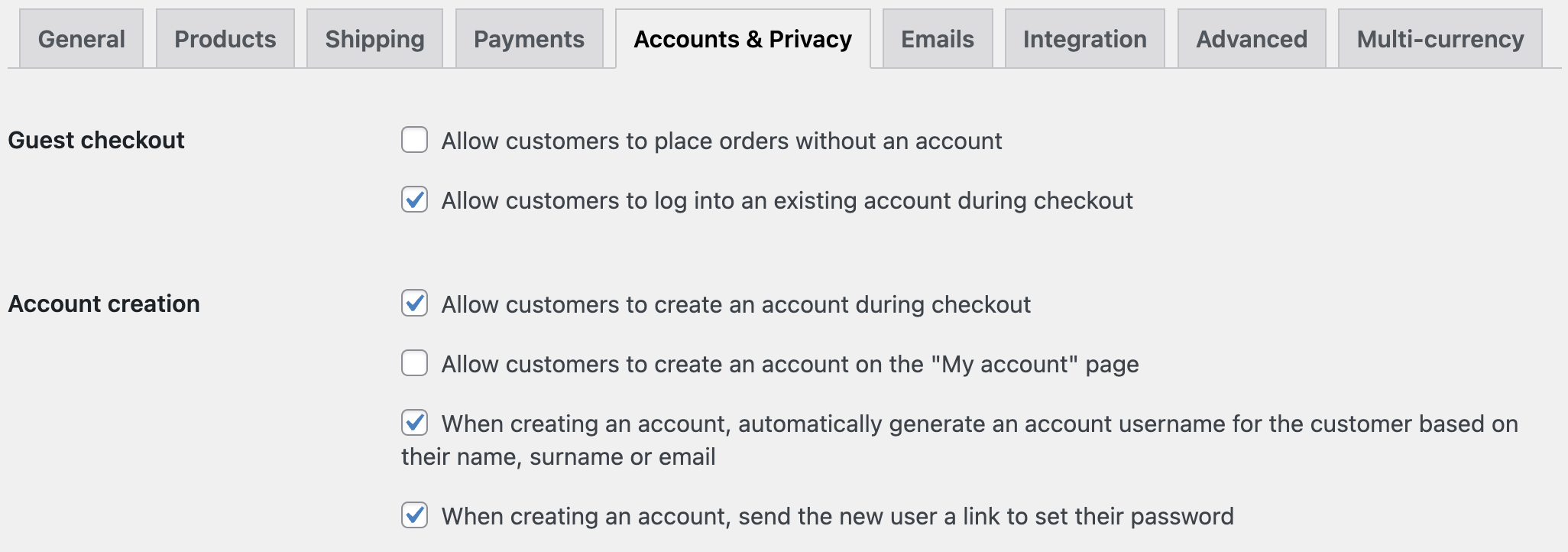Select the Accounts & Privacy tab

(743, 39)
